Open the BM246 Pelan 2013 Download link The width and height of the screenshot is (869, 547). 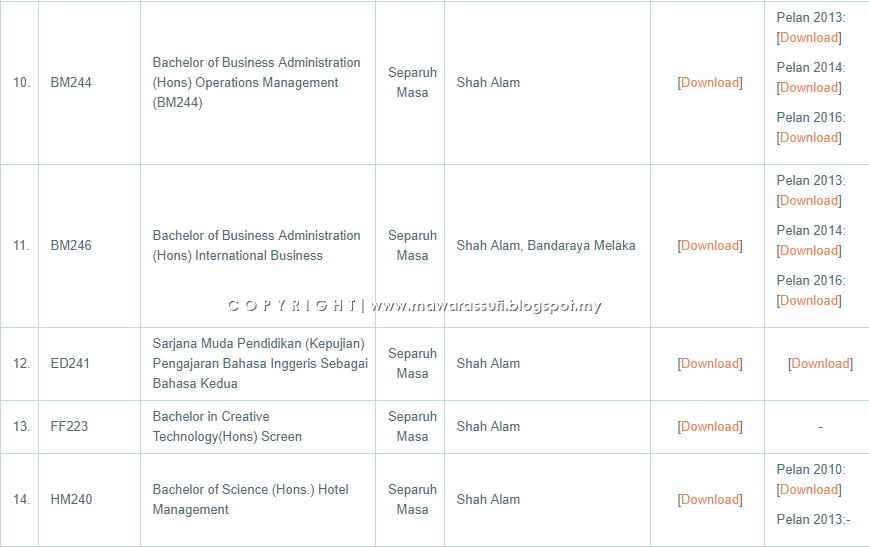coord(809,201)
